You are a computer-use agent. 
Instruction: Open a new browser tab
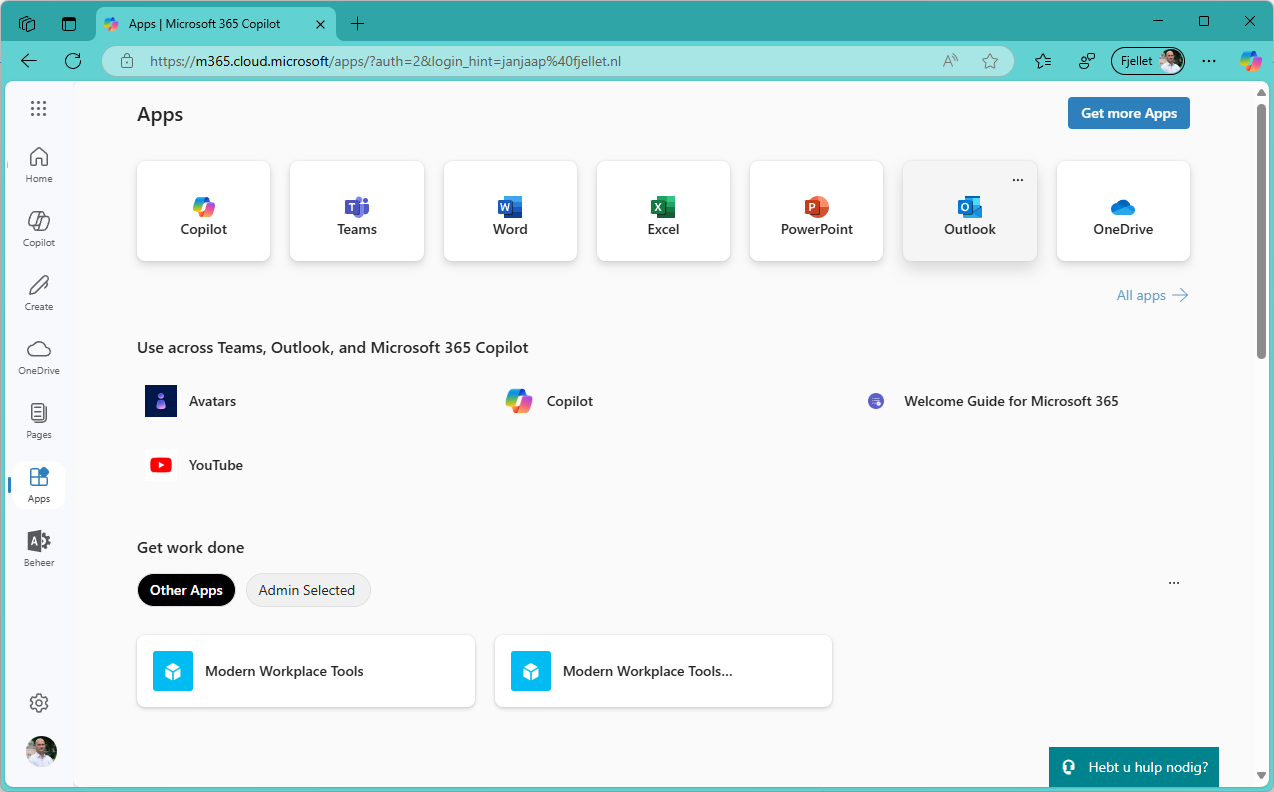(357, 23)
